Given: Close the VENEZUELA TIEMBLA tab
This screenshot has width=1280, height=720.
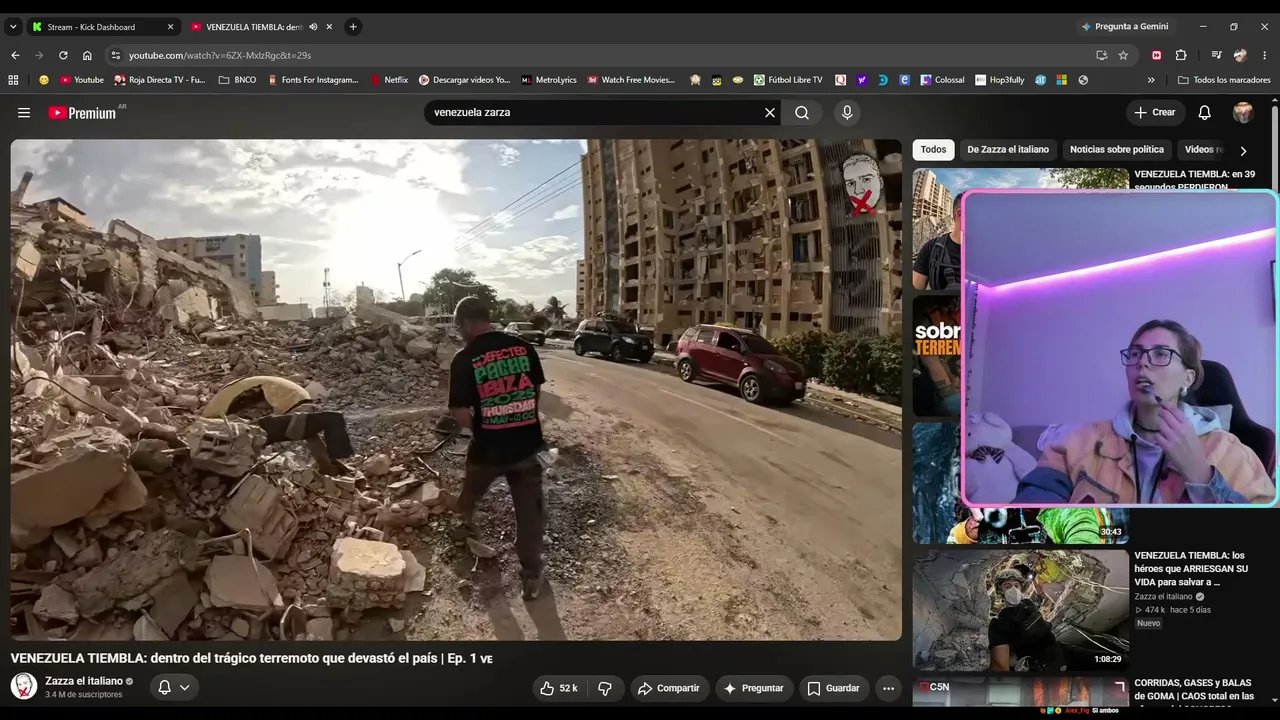Looking at the screenshot, I should click(329, 27).
